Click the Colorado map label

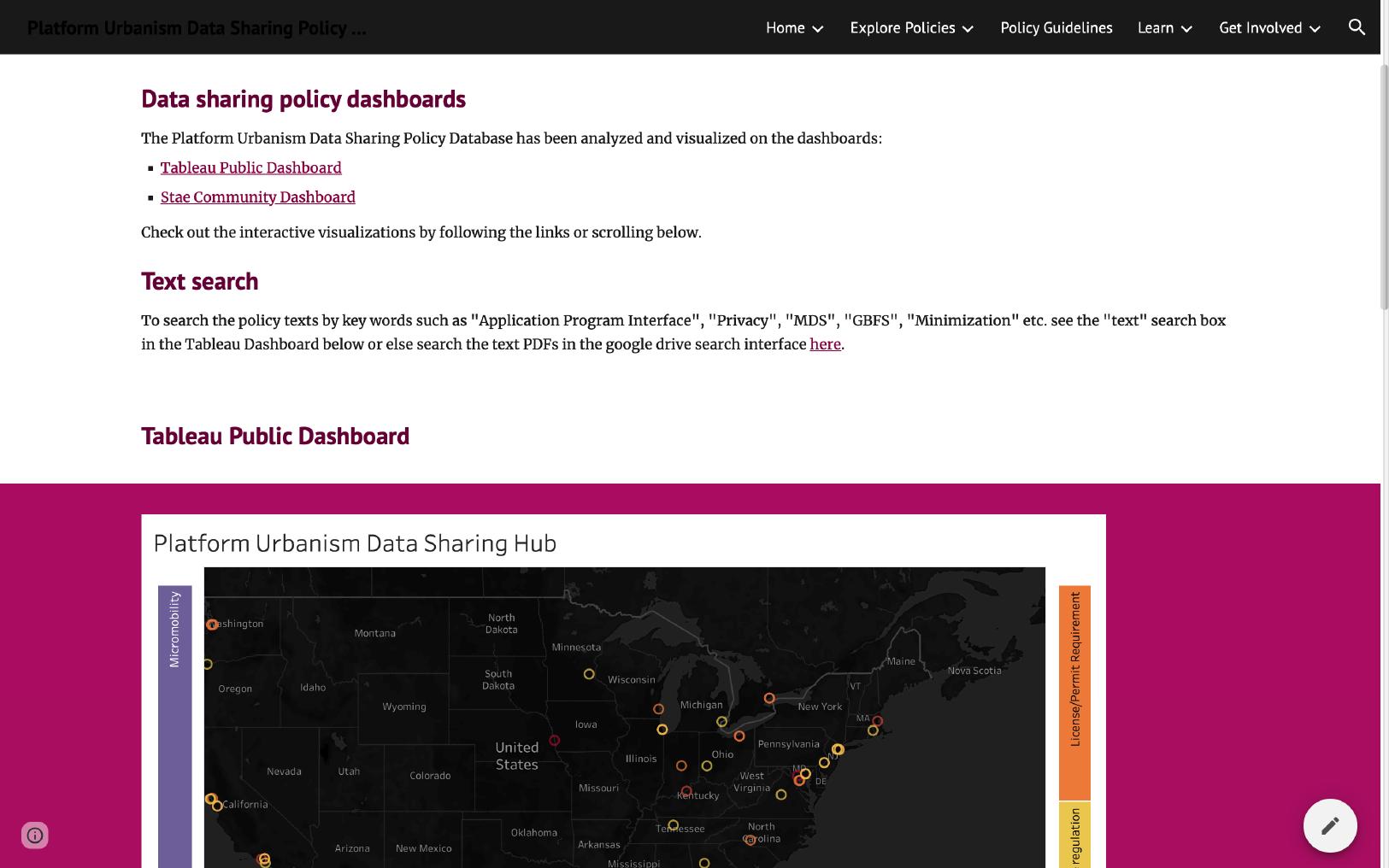(430, 776)
